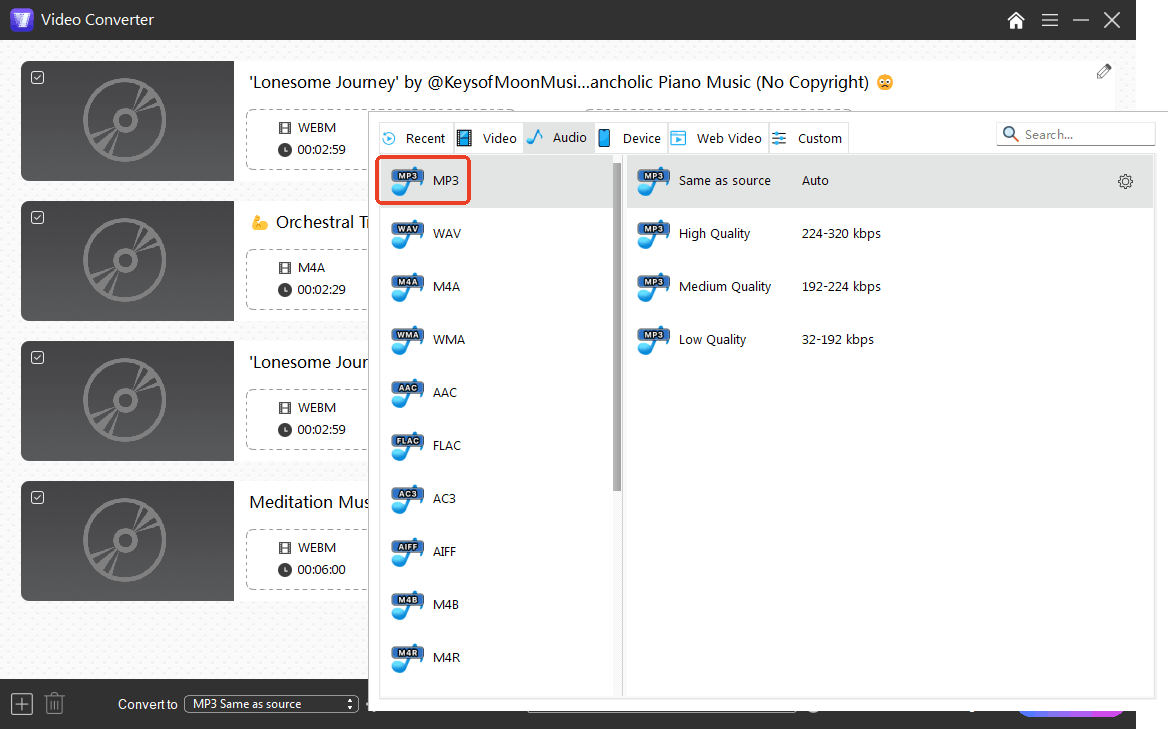Viewport: 1171px width, 729px height.
Task: Select the Meditation Music disc thumbnail
Action: coord(127,541)
